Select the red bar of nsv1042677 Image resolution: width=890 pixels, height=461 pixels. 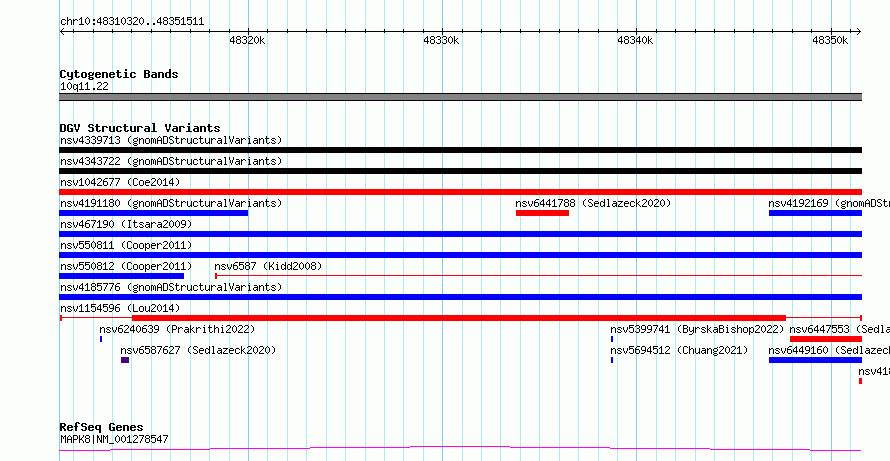460,192
